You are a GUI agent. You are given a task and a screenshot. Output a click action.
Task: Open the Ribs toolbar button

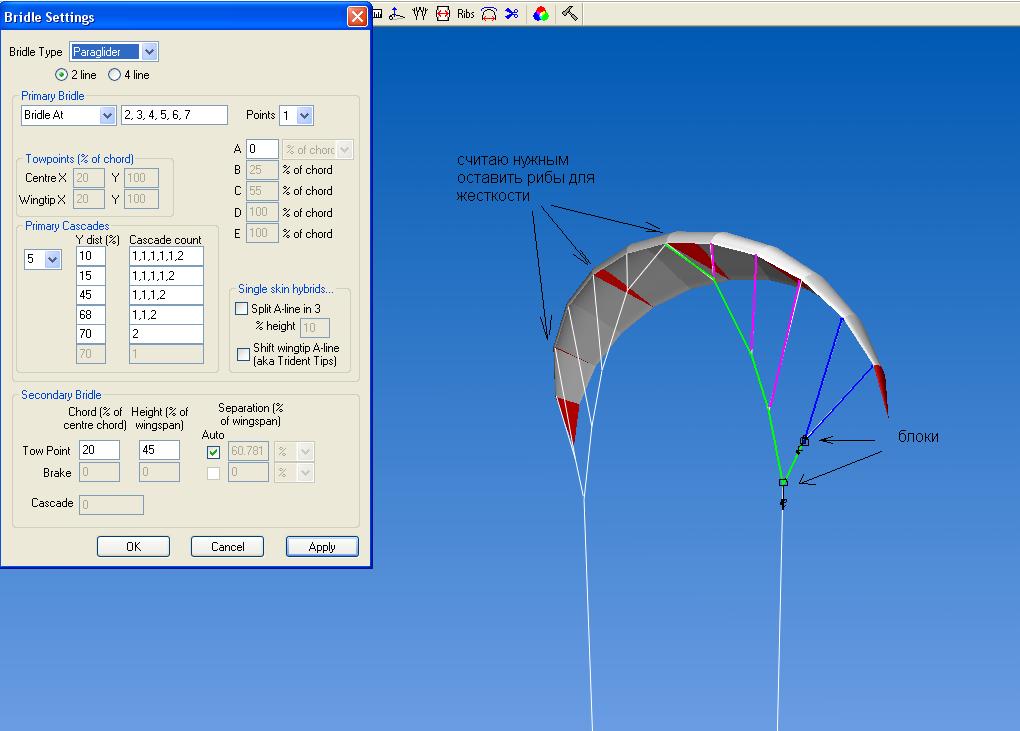(x=465, y=14)
